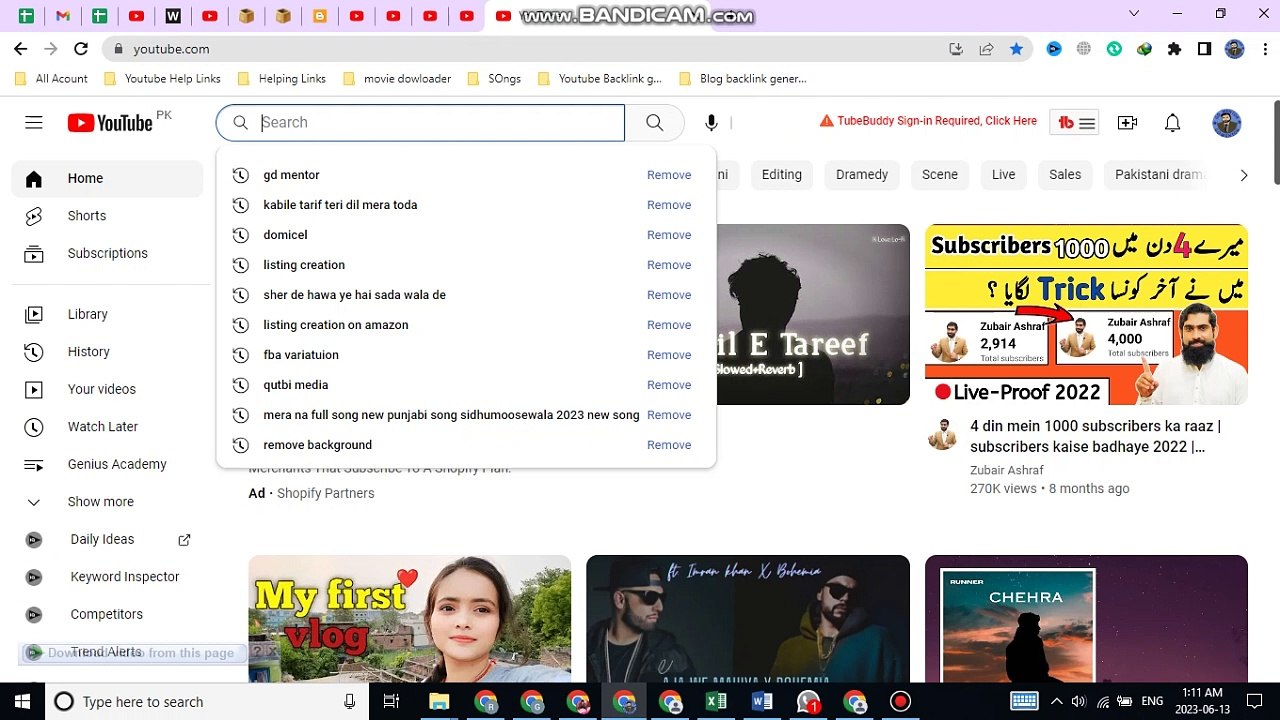Click the Windows Start button

click(22, 701)
